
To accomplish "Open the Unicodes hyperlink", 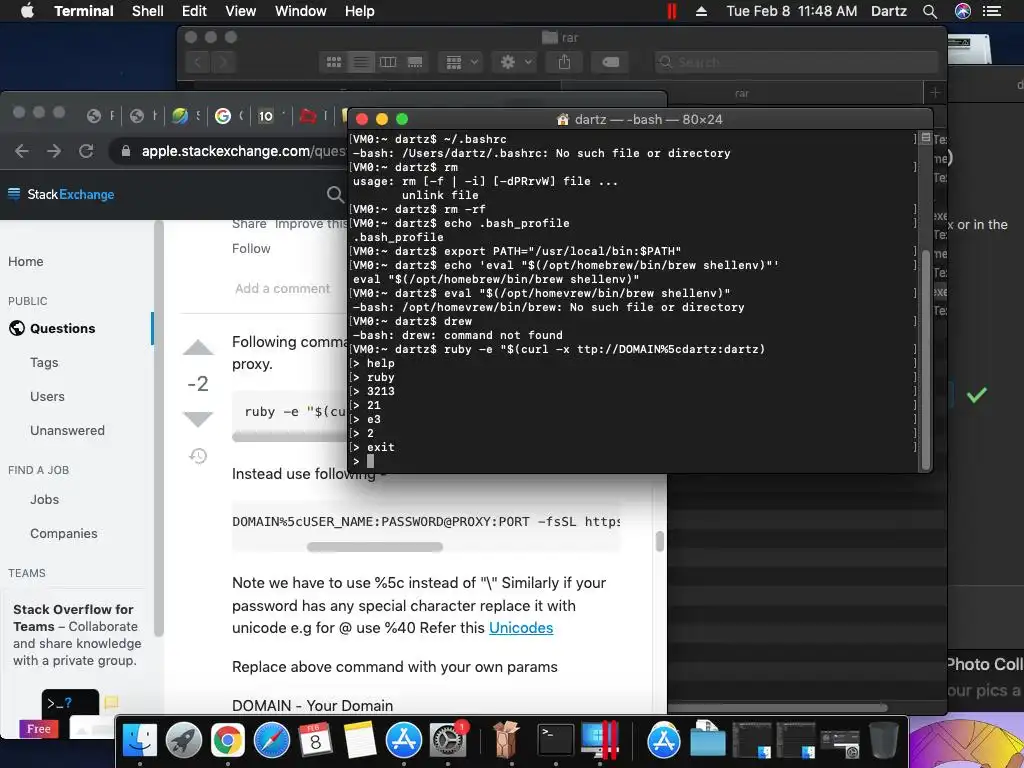I will [x=520, y=628].
